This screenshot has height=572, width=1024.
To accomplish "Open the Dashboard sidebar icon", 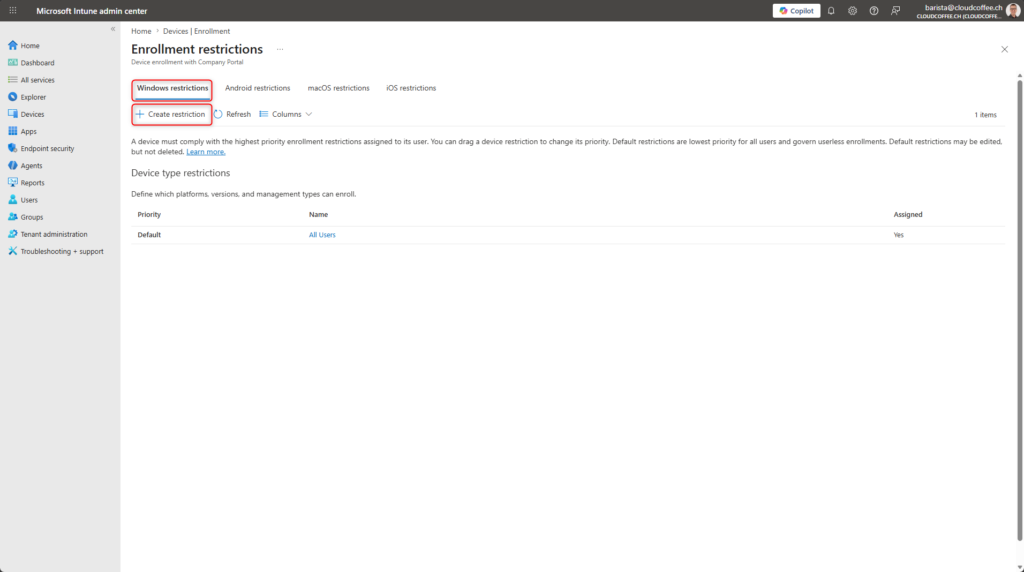I will 12,63.
